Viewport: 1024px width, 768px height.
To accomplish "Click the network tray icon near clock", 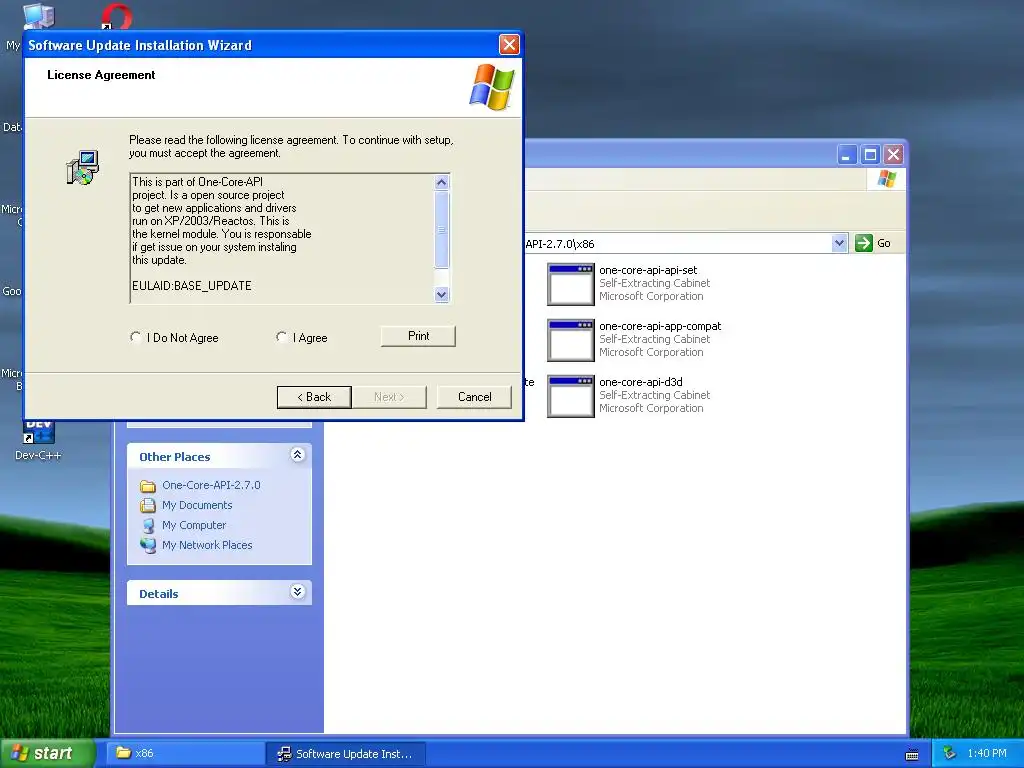I will tap(950, 753).
